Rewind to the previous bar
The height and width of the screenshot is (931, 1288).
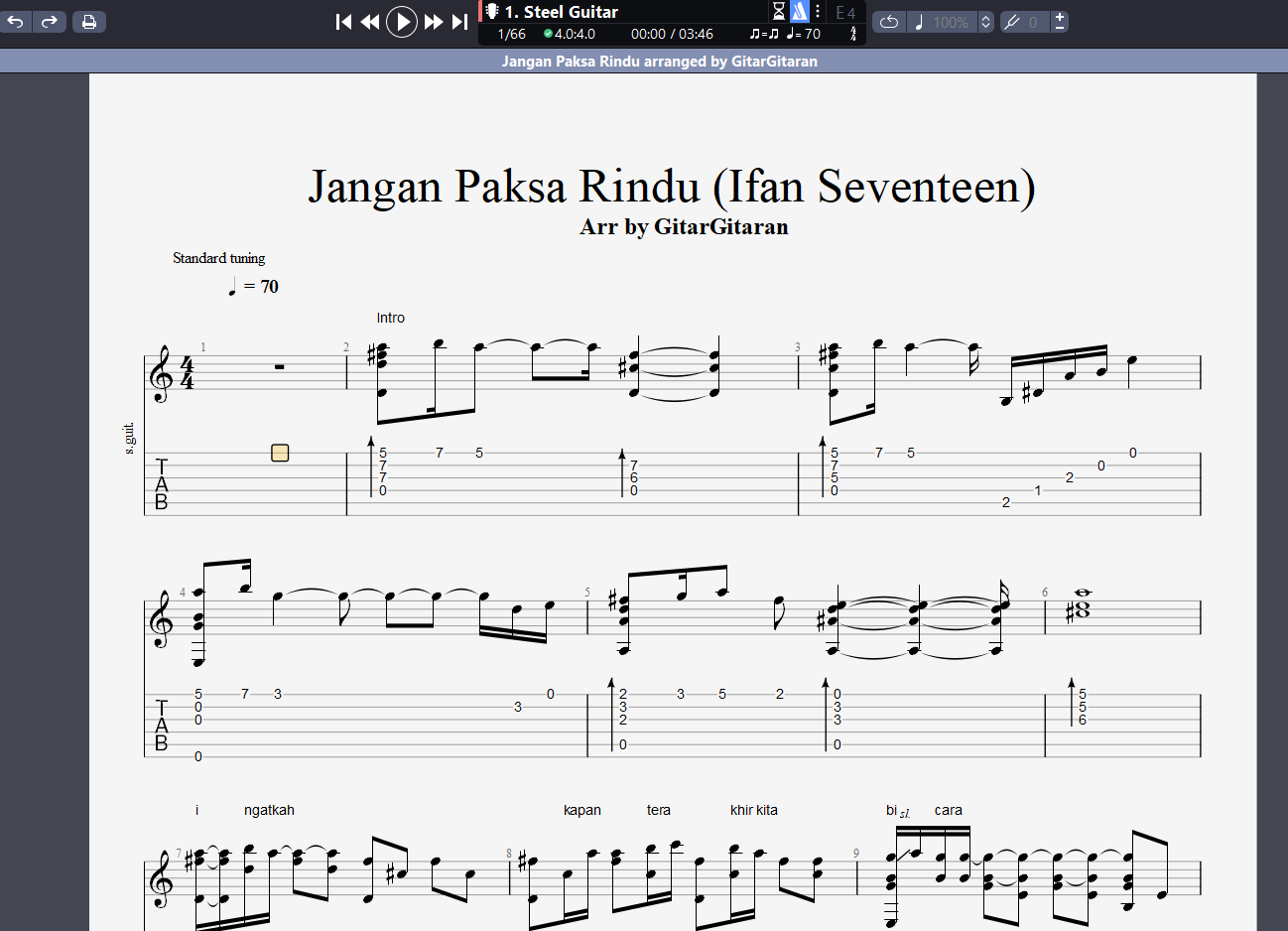(x=370, y=22)
